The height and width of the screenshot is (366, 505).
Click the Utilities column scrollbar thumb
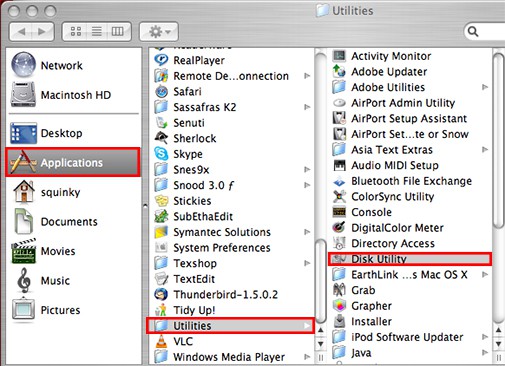498,141
